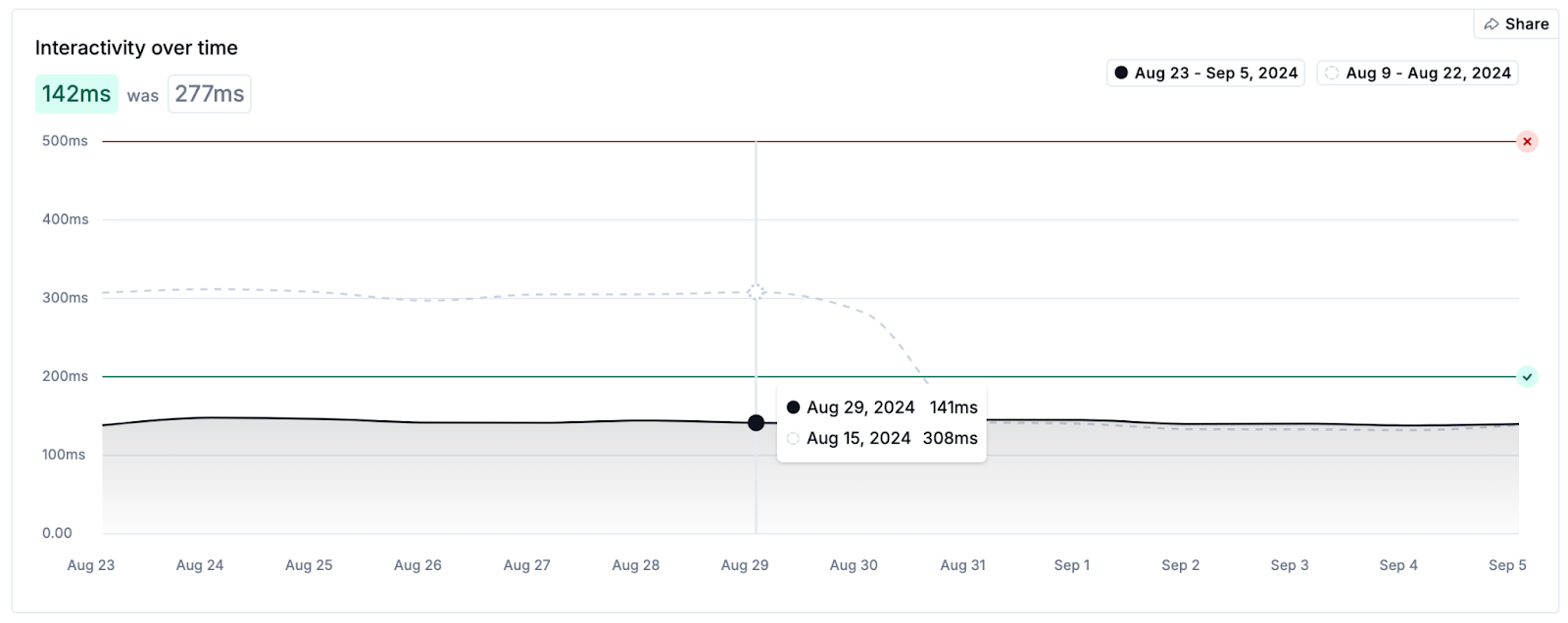Click the black dot in current period legend
The height and width of the screenshot is (623, 1568).
1121,73
